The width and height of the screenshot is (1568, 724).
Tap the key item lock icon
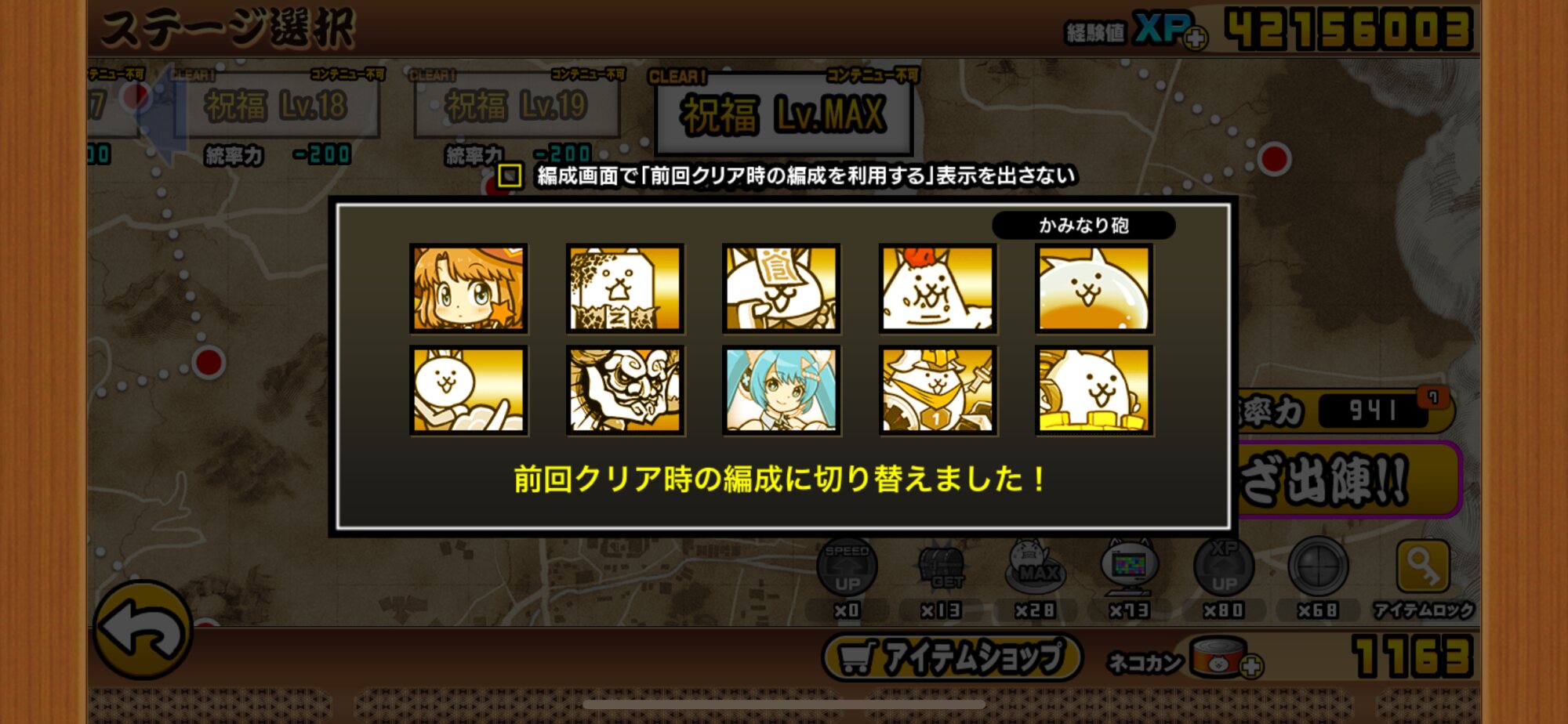(x=1423, y=566)
